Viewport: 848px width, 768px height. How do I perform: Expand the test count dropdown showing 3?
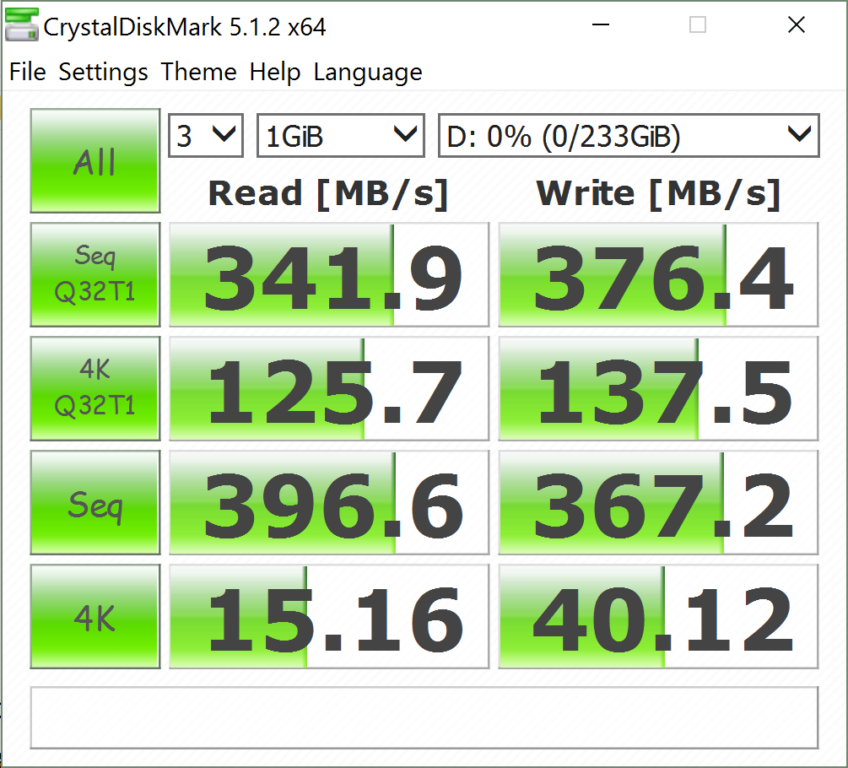pyautogui.click(x=206, y=135)
